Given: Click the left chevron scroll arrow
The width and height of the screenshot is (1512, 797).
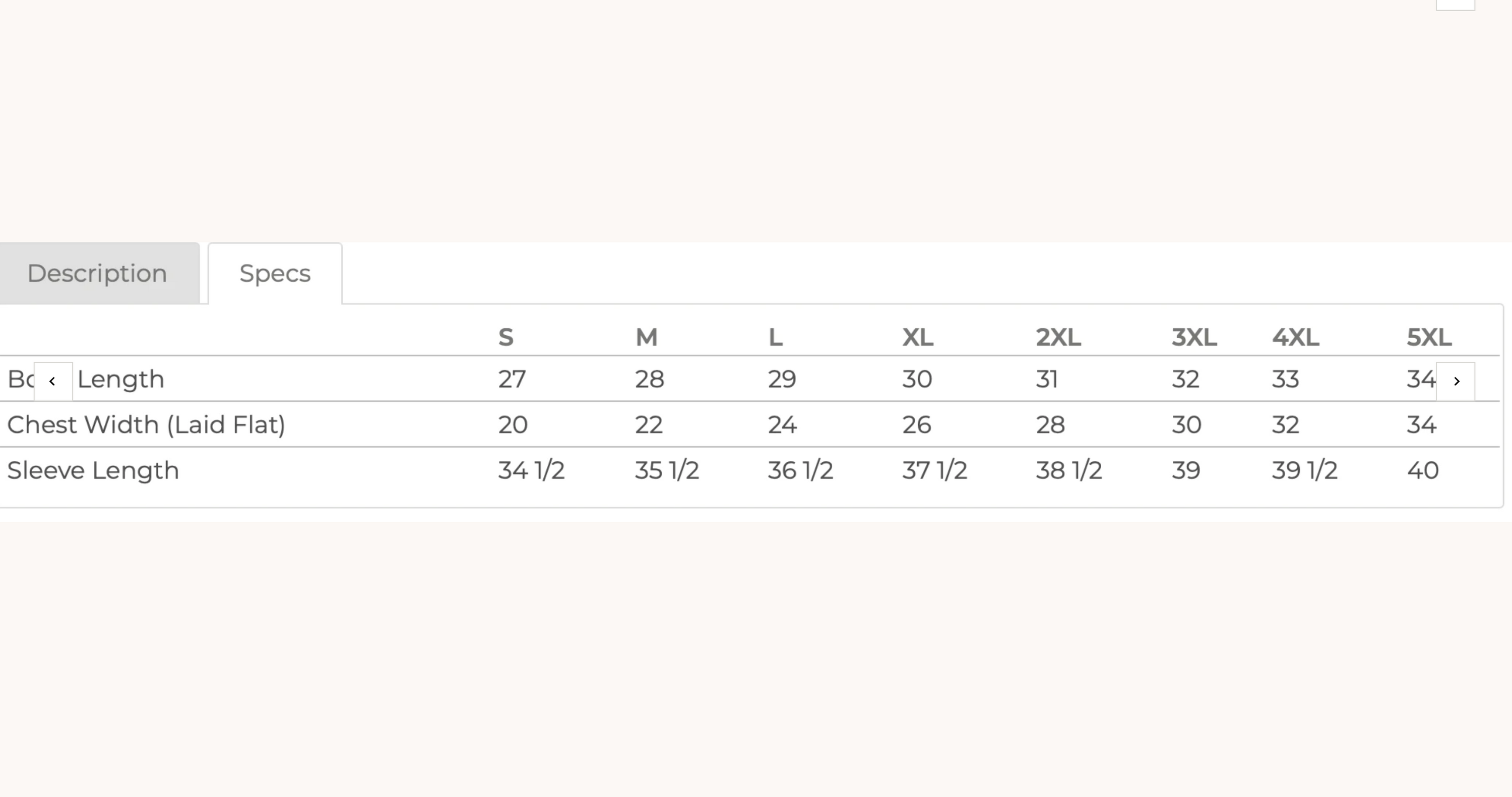Looking at the screenshot, I should tap(53, 382).
